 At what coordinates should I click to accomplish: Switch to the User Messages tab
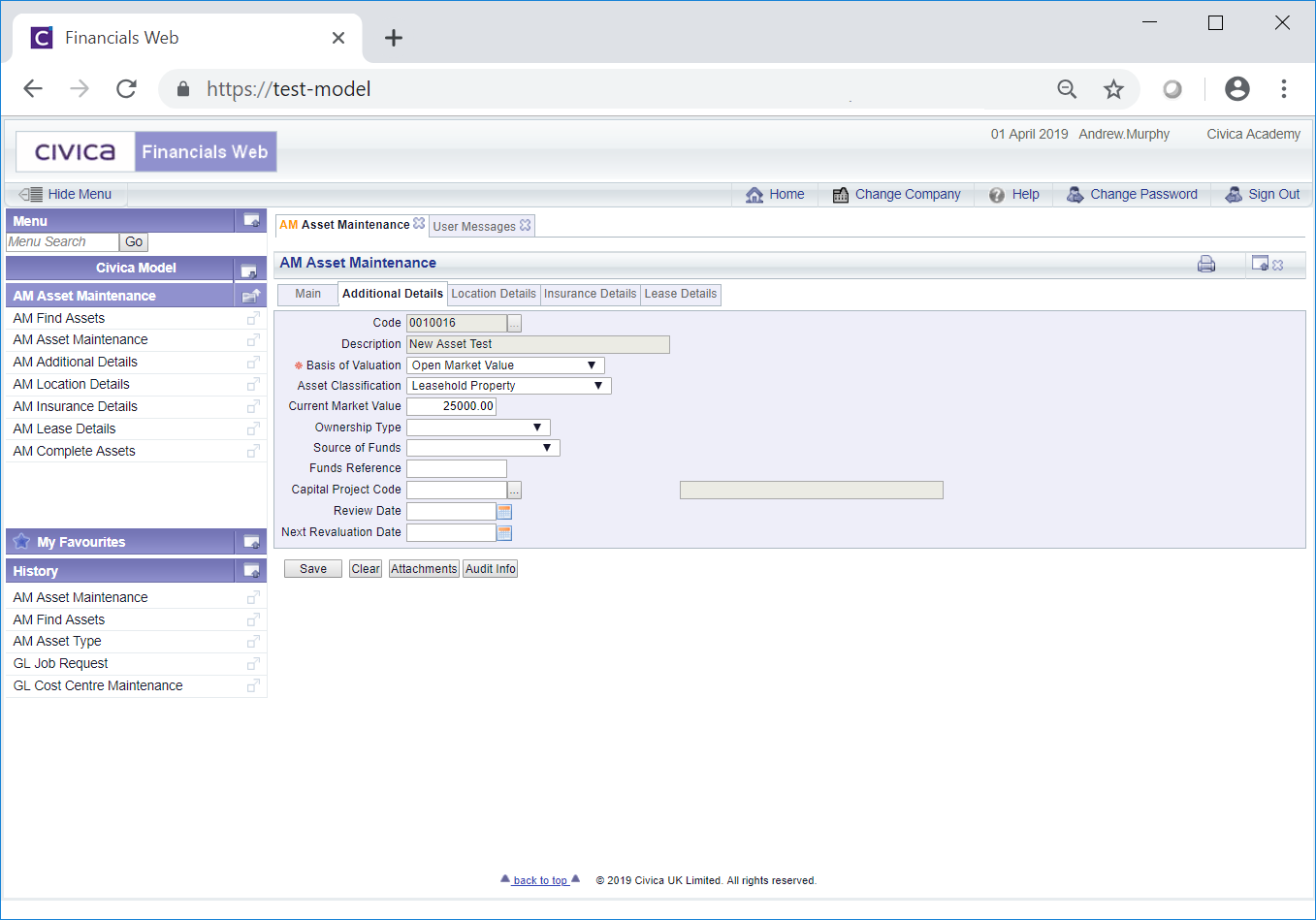[474, 226]
